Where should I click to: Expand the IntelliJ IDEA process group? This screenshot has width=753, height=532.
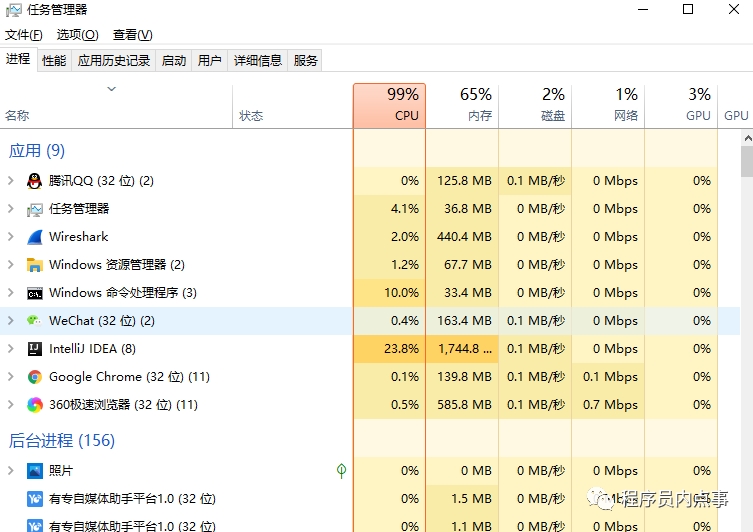pyautogui.click(x=10, y=349)
